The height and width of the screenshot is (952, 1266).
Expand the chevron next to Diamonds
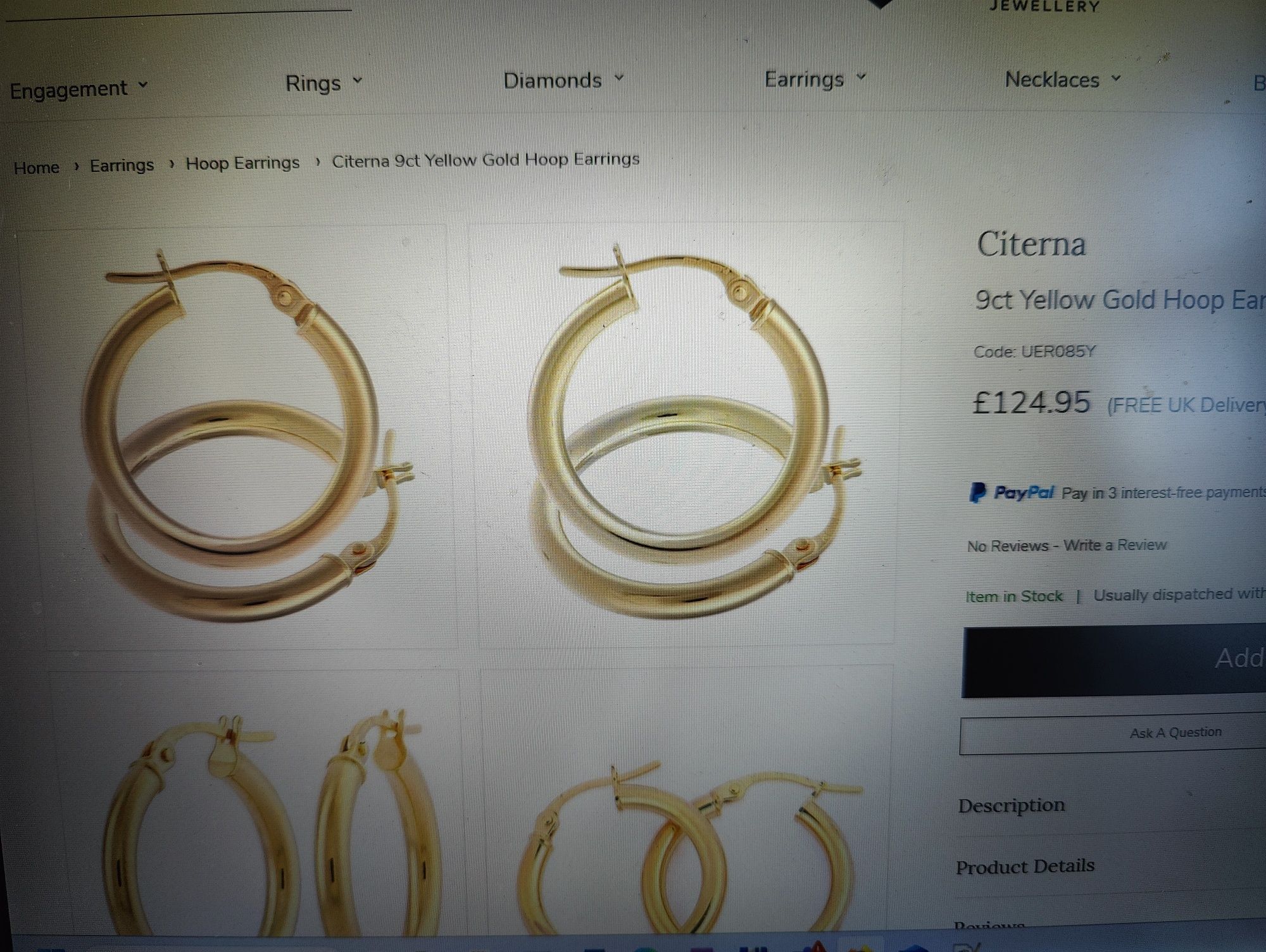pyautogui.click(x=618, y=78)
